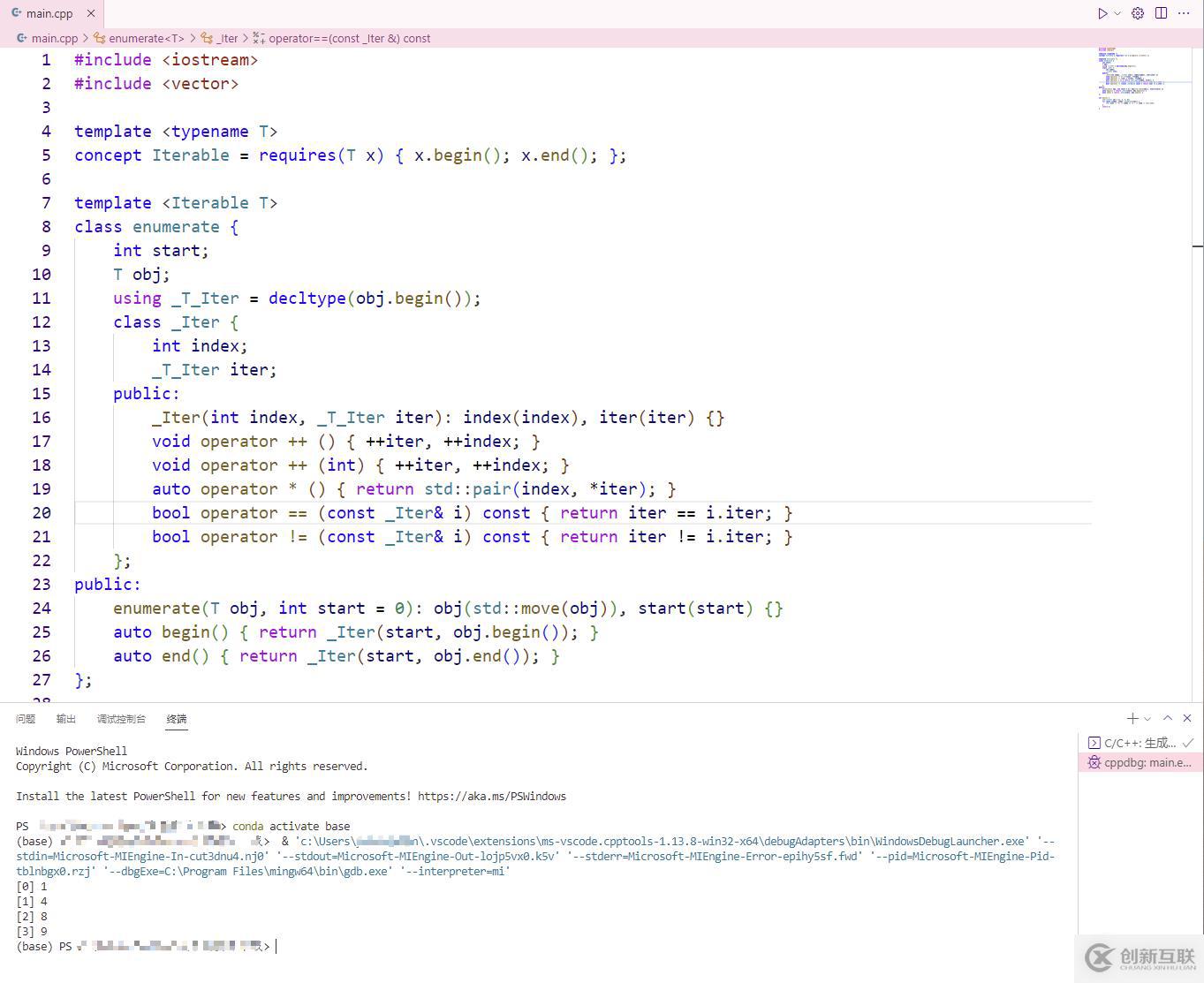Switch to the 调试控制台 panel tab
This screenshot has height=983, width=1204.
(x=121, y=719)
